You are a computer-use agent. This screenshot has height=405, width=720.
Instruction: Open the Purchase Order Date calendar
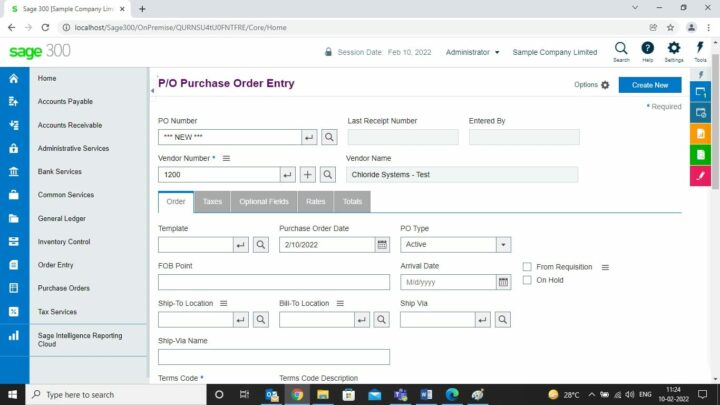tap(382, 245)
